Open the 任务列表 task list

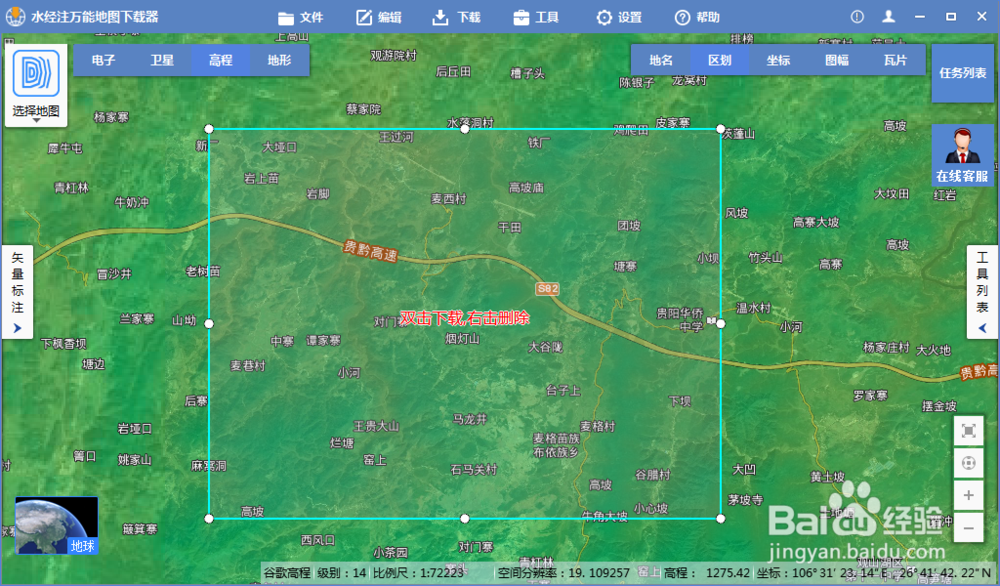point(962,73)
